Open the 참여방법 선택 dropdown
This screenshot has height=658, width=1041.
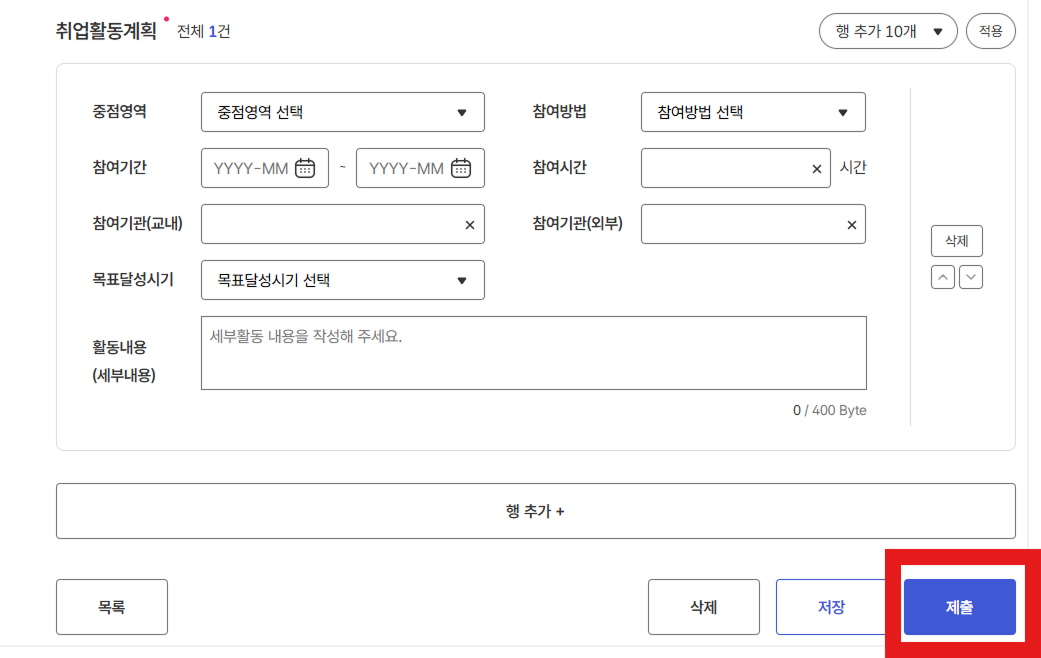click(753, 112)
